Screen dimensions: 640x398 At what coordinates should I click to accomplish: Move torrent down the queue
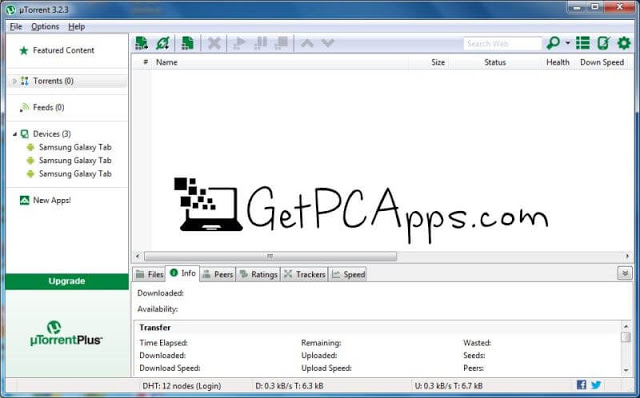click(x=328, y=43)
